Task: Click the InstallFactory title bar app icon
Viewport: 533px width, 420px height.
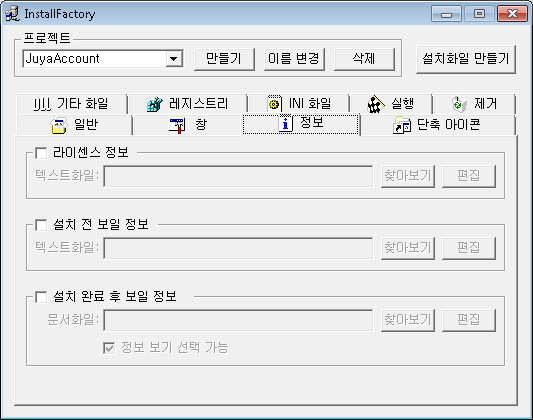Action: pyautogui.click(x=12, y=14)
